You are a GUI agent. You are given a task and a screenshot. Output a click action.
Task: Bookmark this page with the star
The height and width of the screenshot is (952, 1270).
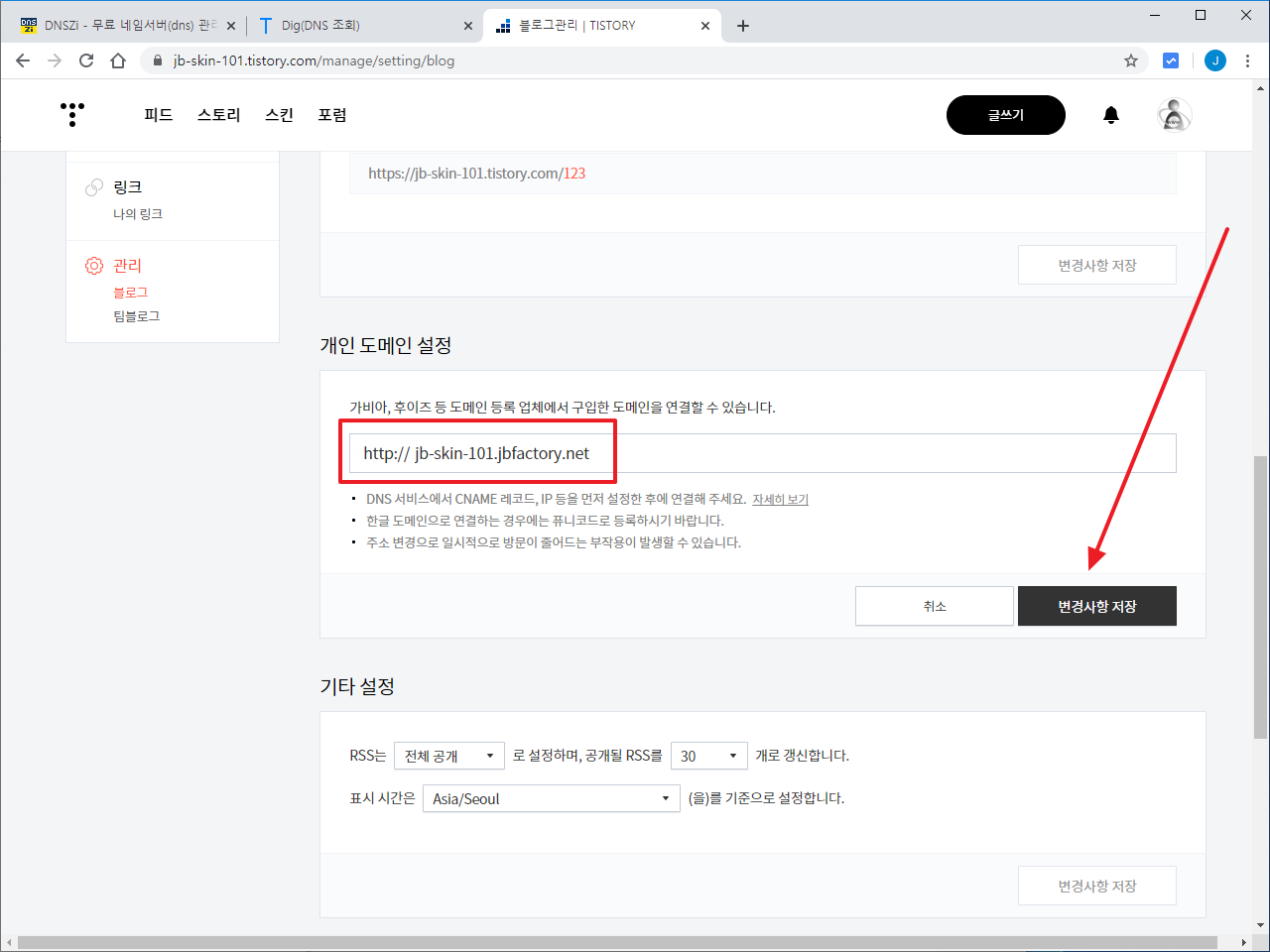click(1131, 60)
